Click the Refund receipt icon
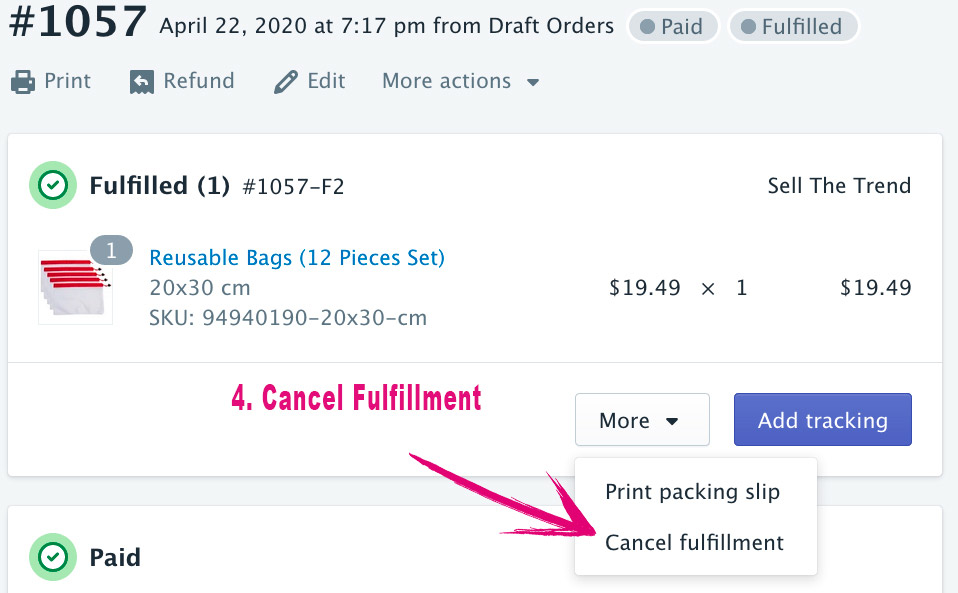This screenshot has height=593, width=958. click(x=142, y=81)
